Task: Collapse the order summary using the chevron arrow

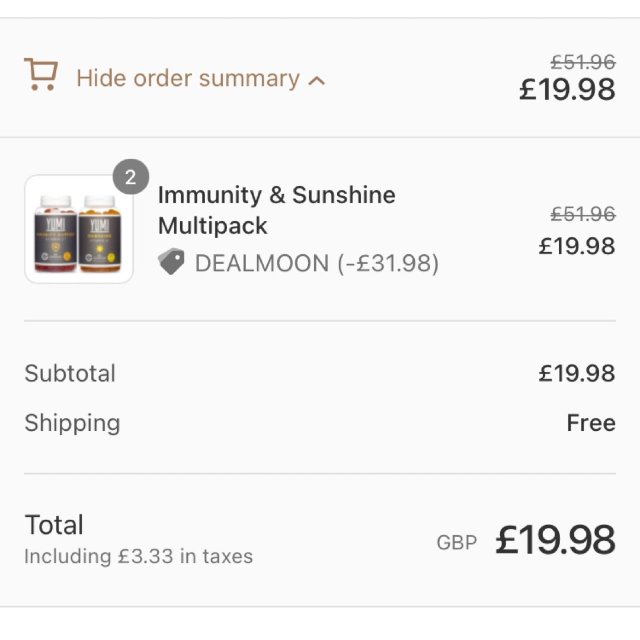Action: click(x=317, y=80)
